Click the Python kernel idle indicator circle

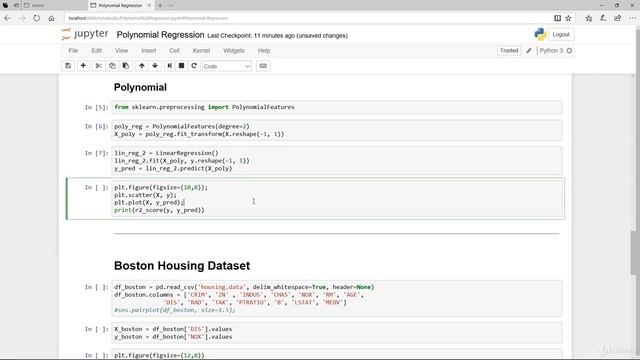click(x=569, y=51)
